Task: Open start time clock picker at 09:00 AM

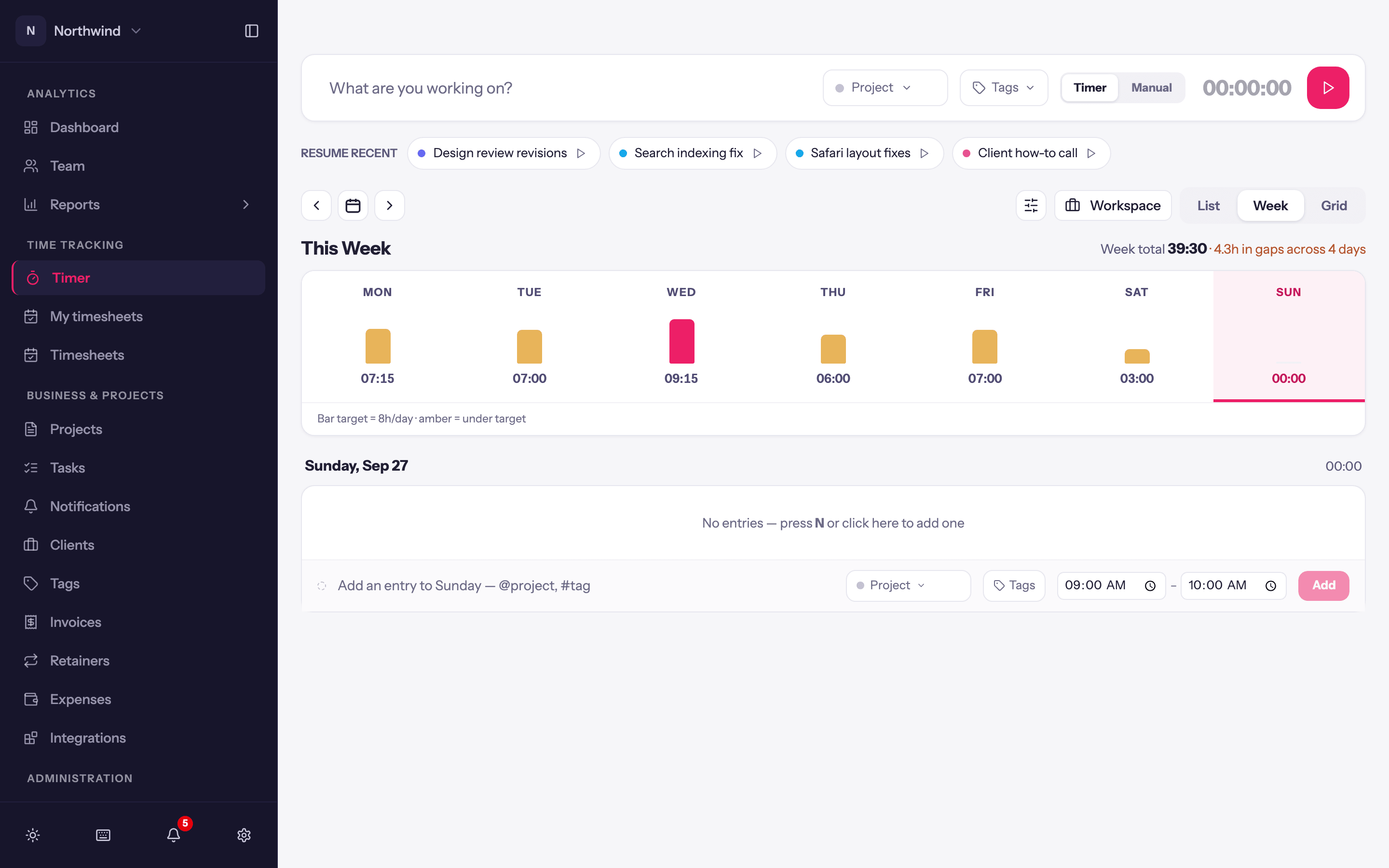Action: pyautogui.click(x=1150, y=585)
